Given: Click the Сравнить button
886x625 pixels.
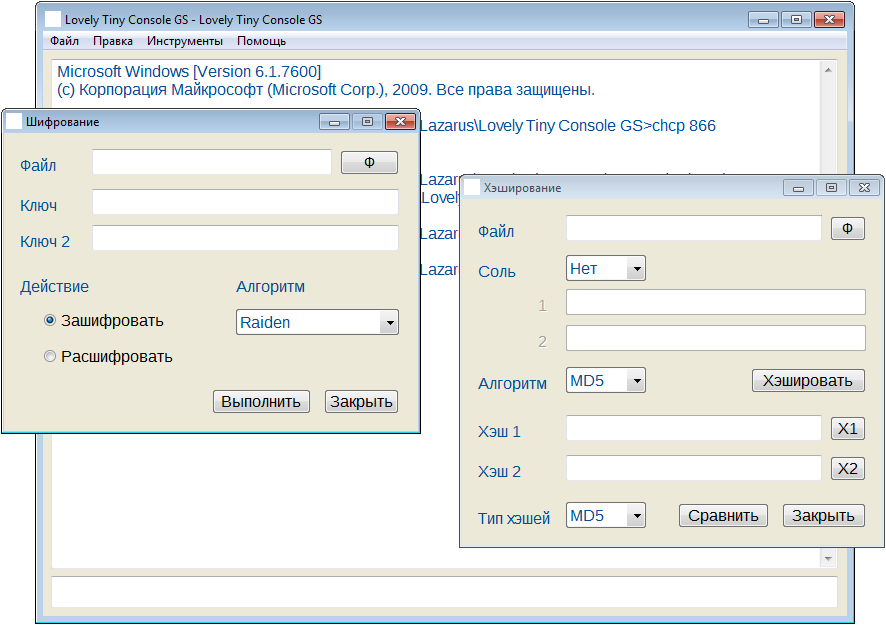Looking at the screenshot, I should 723,515.
